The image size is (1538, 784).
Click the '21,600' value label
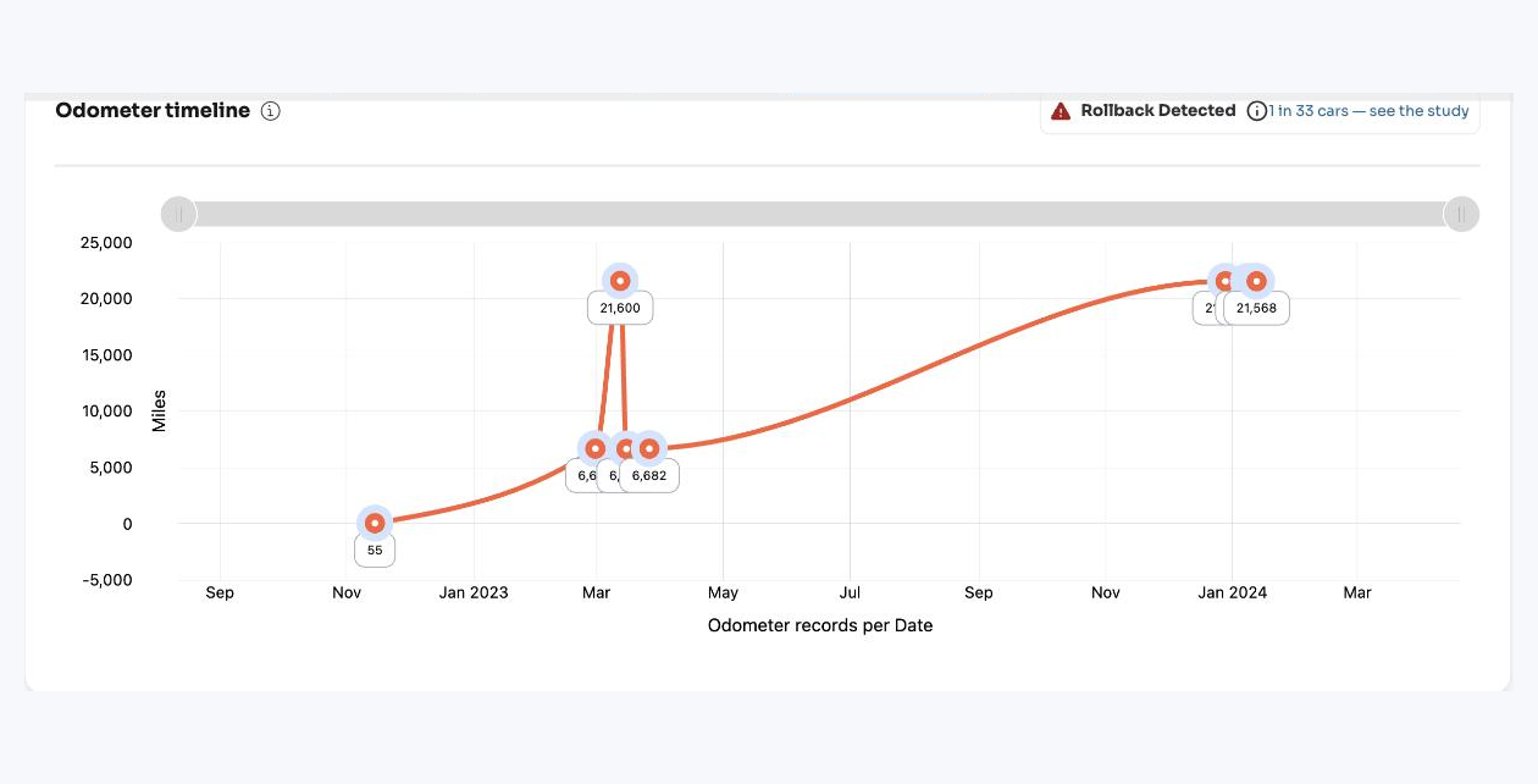[x=620, y=308]
